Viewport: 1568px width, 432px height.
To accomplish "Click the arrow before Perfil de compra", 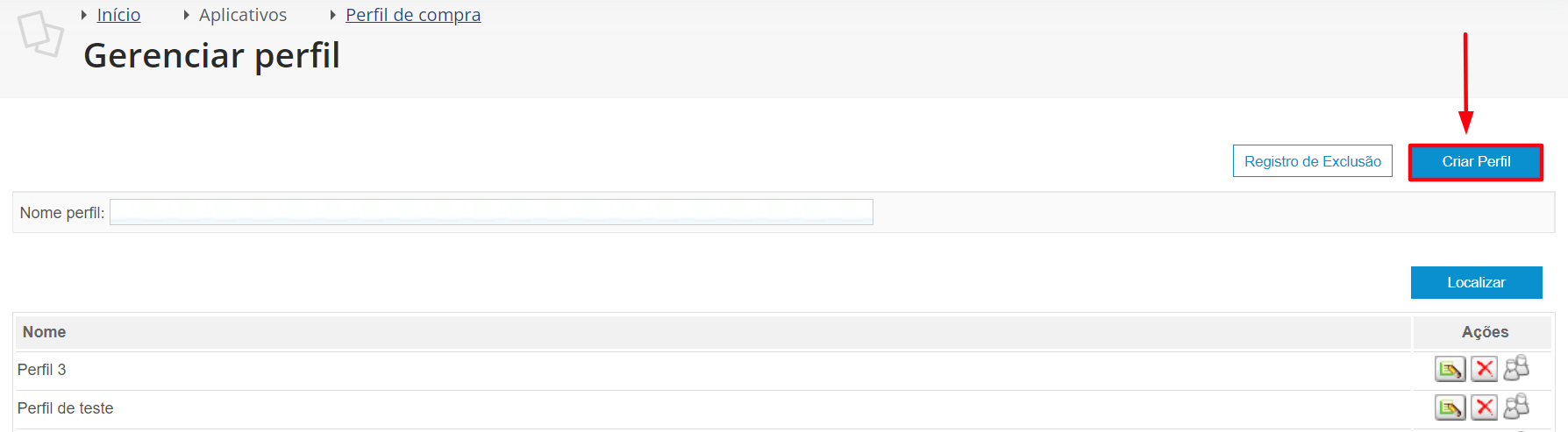I will coord(333,15).
